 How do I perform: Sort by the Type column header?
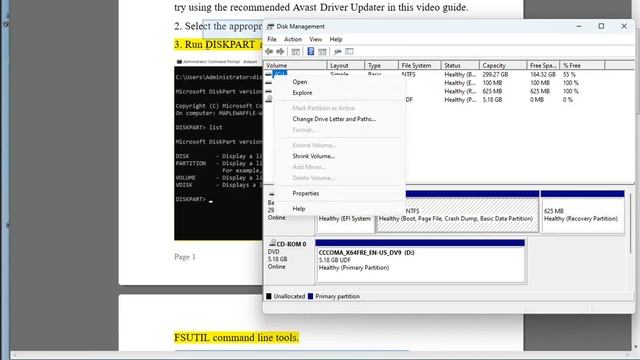coord(382,65)
